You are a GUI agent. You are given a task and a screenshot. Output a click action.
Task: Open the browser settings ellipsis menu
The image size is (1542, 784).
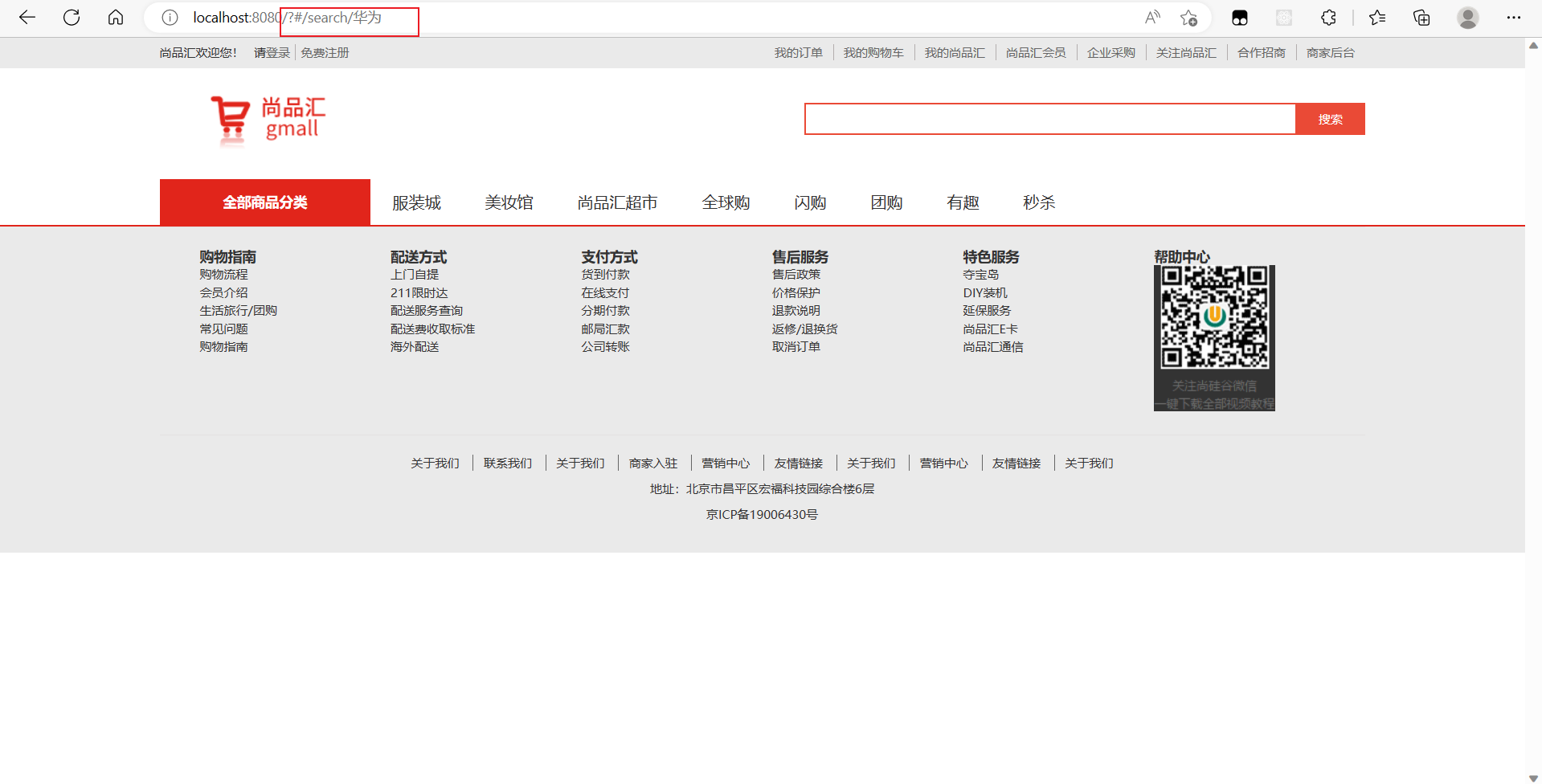click(1514, 17)
